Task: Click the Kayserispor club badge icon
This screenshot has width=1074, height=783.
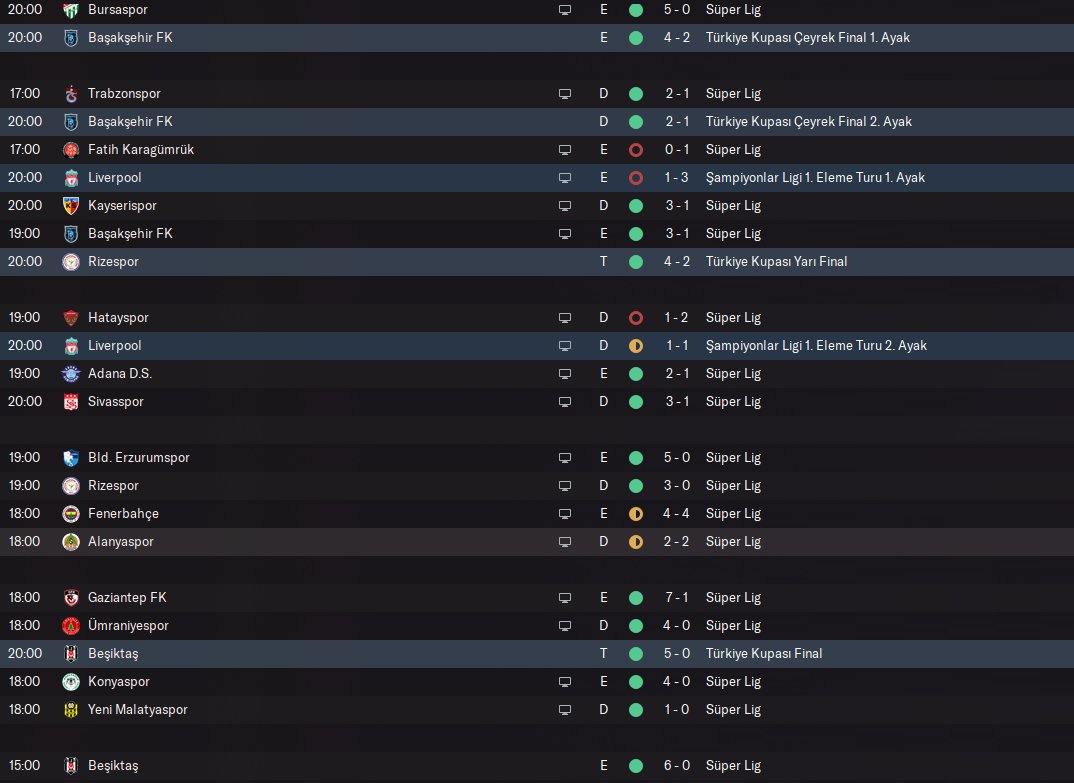Action: pos(71,206)
